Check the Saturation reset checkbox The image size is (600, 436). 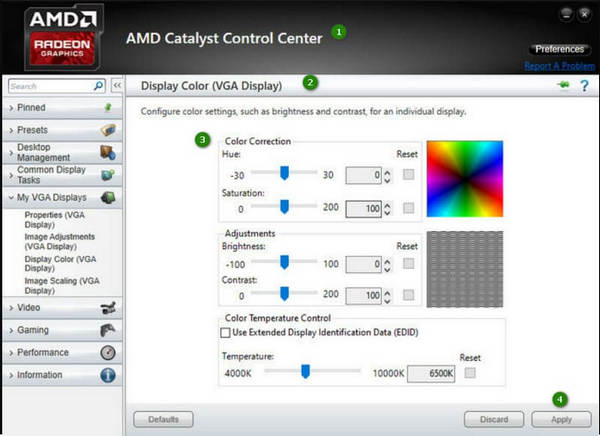pos(408,208)
